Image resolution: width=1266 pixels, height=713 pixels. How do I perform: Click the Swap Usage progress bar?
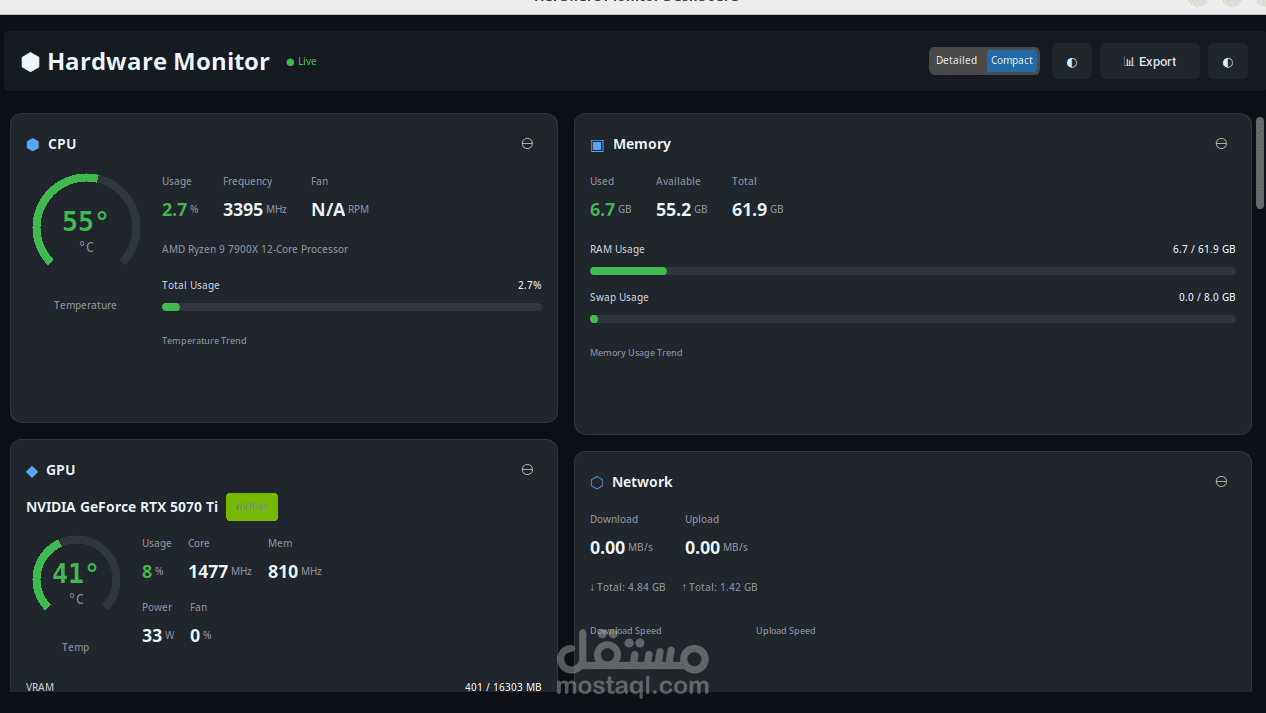tap(913, 319)
